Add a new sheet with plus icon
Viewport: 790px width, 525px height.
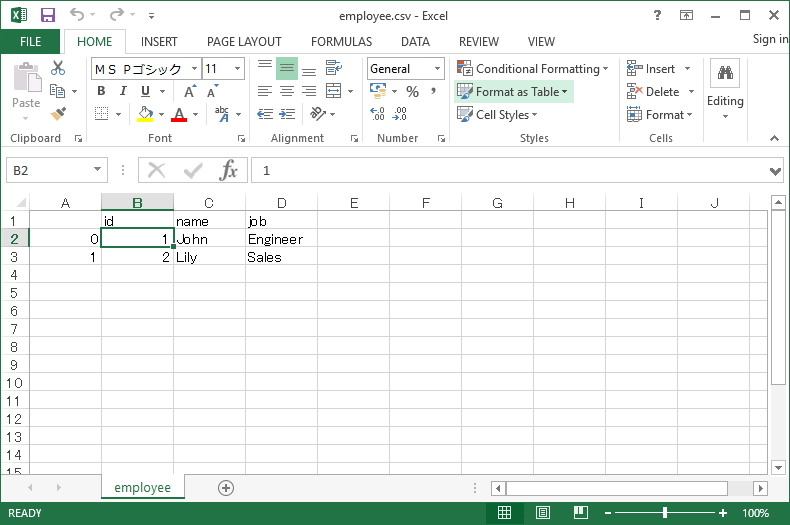click(226, 488)
